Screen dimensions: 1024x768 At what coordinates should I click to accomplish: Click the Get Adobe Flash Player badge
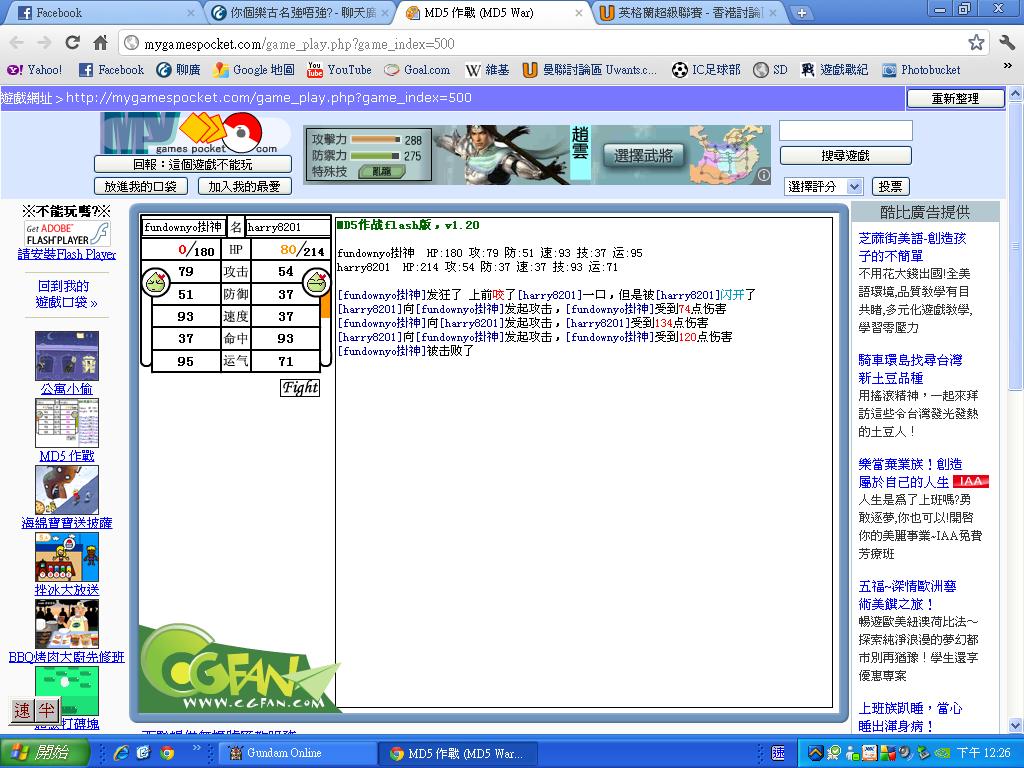click(x=67, y=235)
